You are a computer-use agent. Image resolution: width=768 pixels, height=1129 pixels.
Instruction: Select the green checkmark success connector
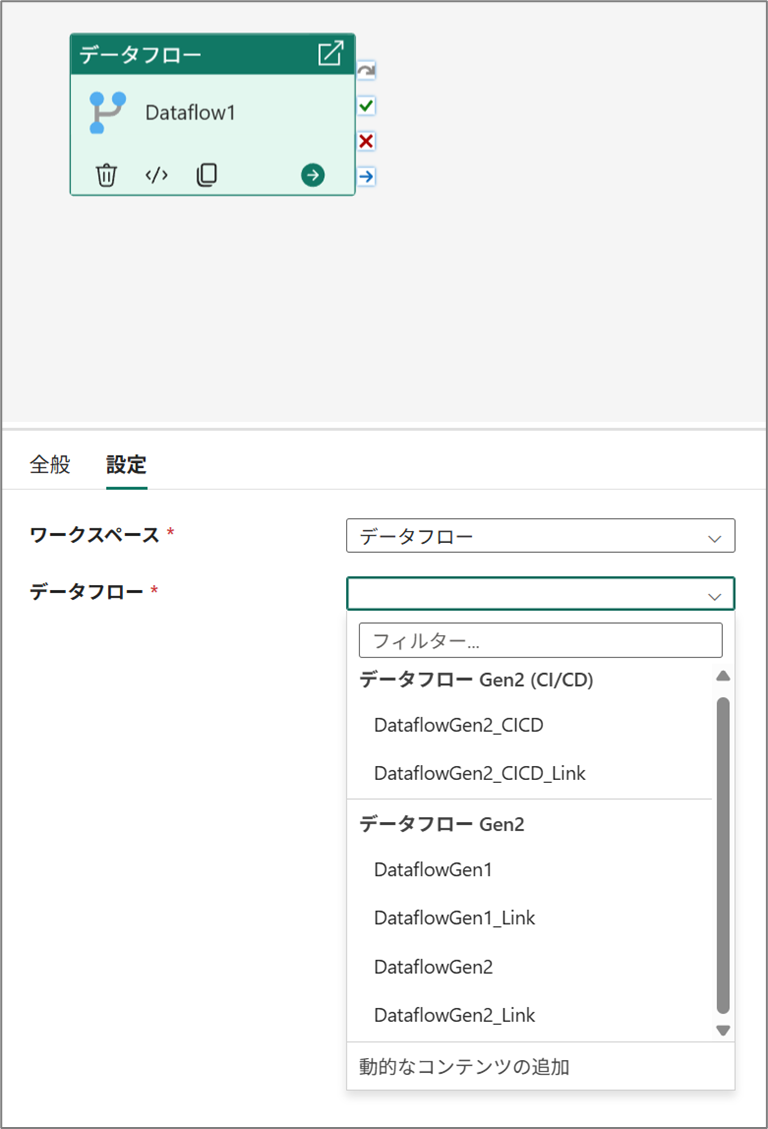click(366, 106)
